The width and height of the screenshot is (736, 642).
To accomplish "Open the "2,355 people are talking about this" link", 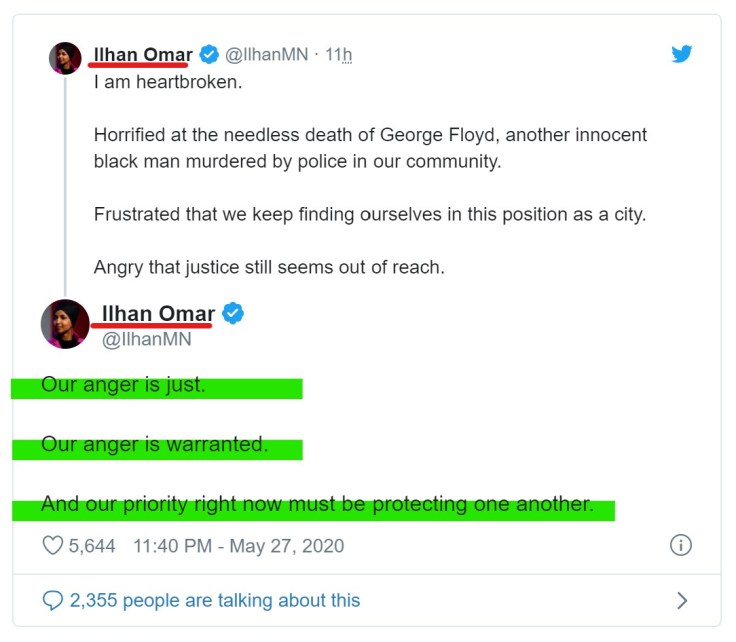I will (x=214, y=600).
